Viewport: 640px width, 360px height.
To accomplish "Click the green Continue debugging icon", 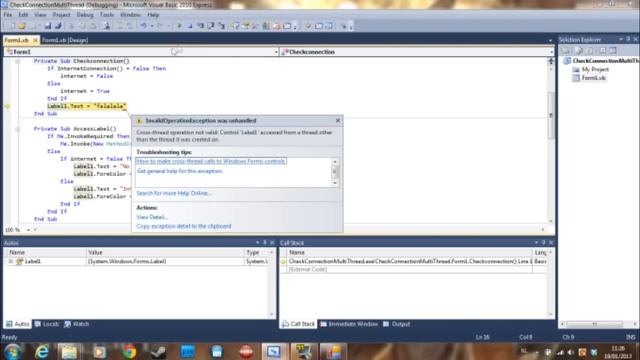I will (x=179, y=26).
